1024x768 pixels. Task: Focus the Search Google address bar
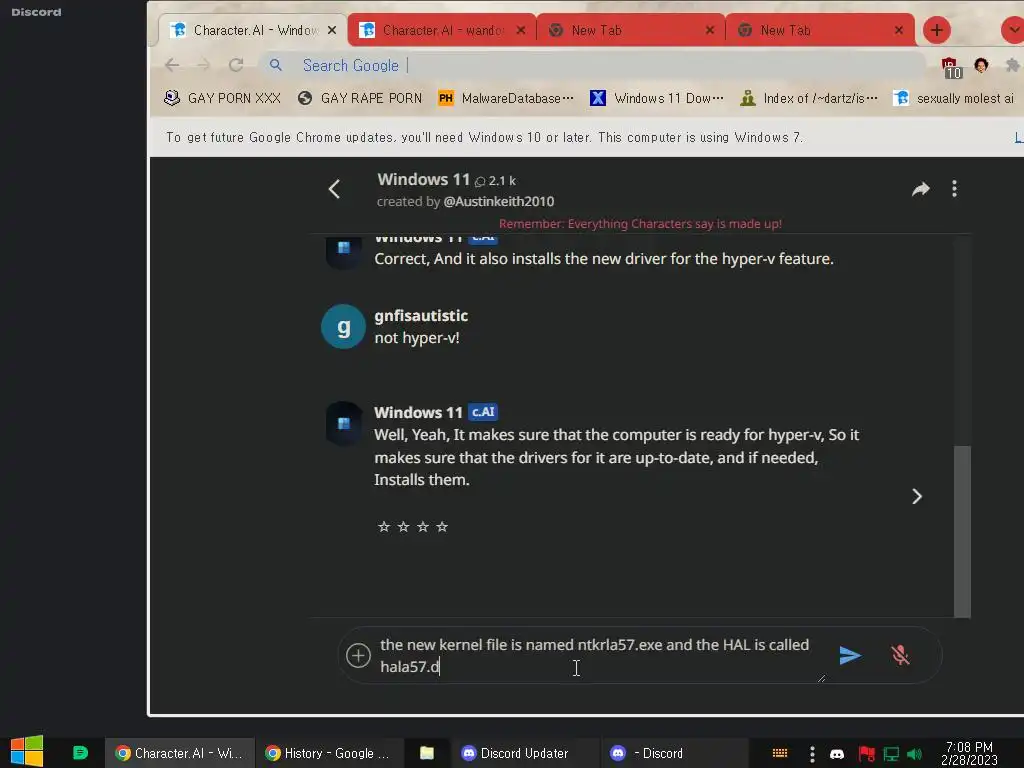tap(594, 65)
